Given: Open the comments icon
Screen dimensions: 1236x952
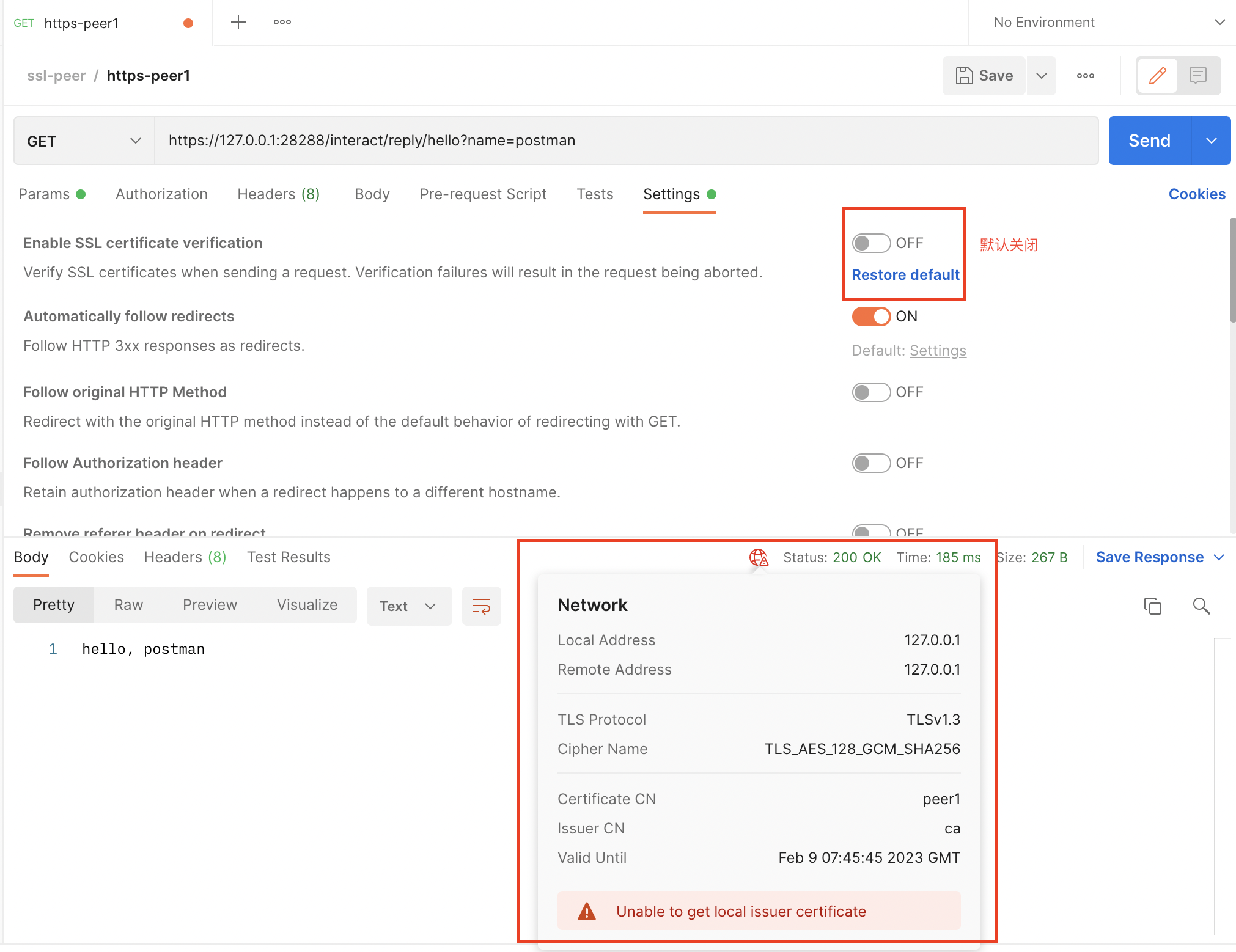Looking at the screenshot, I should tap(1197, 75).
